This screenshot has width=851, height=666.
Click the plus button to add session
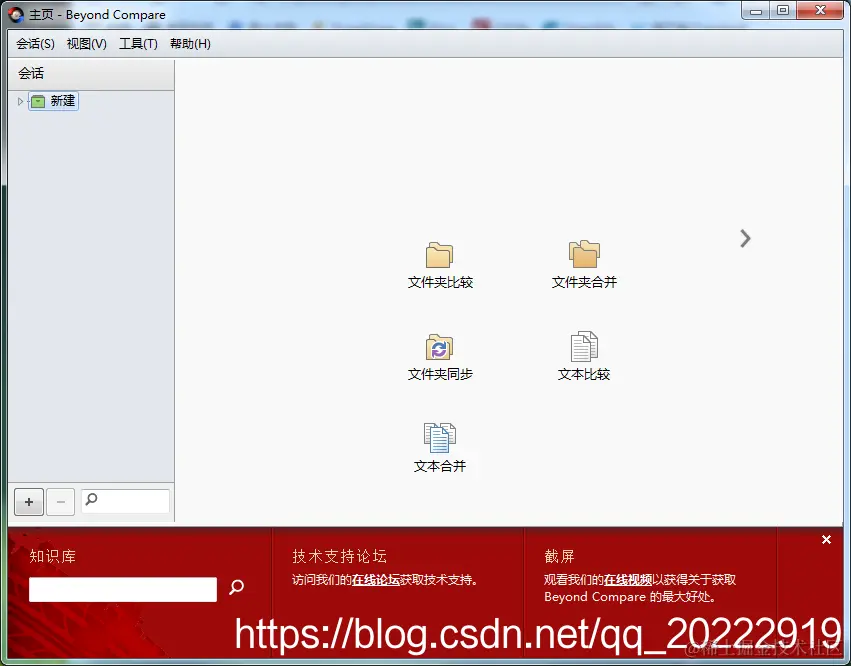click(29, 502)
